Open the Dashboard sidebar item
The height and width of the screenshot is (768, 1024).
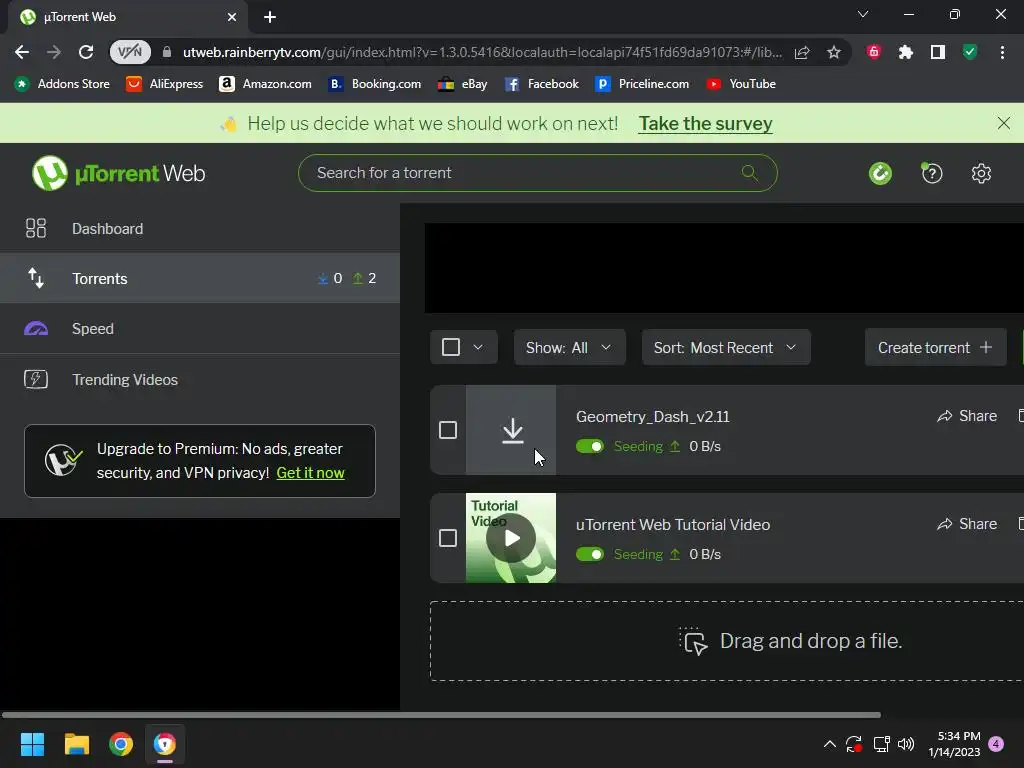click(x=200, y=229)
